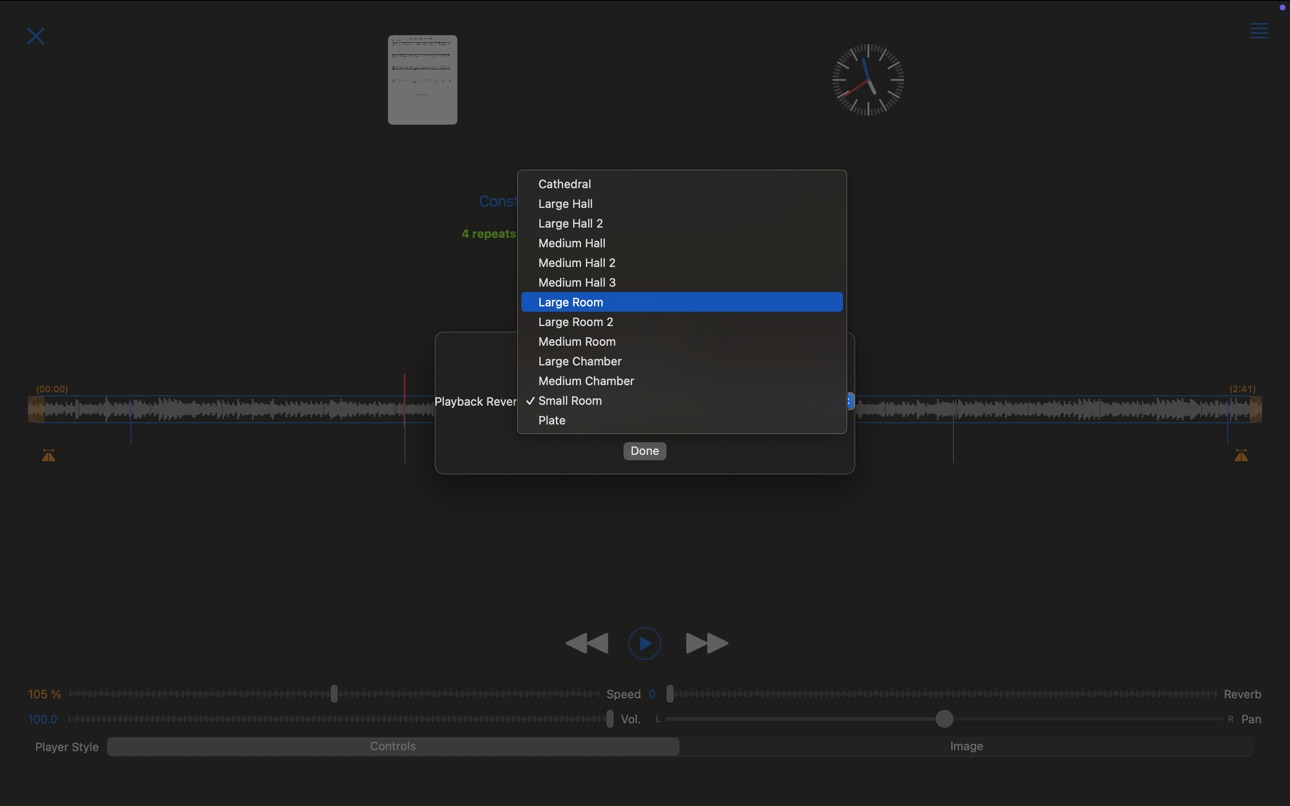Click the right orange loop end marker
The width and height of the screenshot is (1290, 806).
[x=1241, y=456]
